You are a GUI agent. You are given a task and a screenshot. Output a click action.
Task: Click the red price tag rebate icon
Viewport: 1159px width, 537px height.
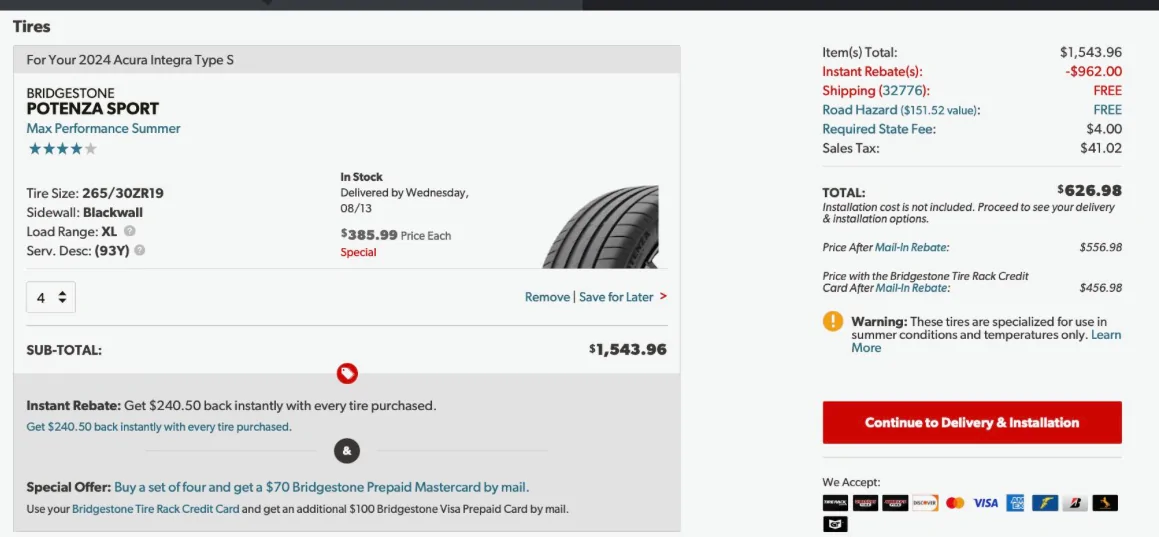point(347,374)
